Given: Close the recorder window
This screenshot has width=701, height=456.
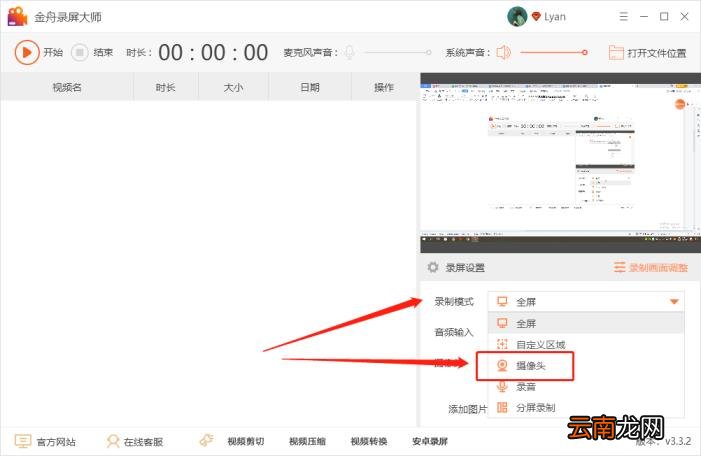Looking at the screenshot, I should point(684,17).
